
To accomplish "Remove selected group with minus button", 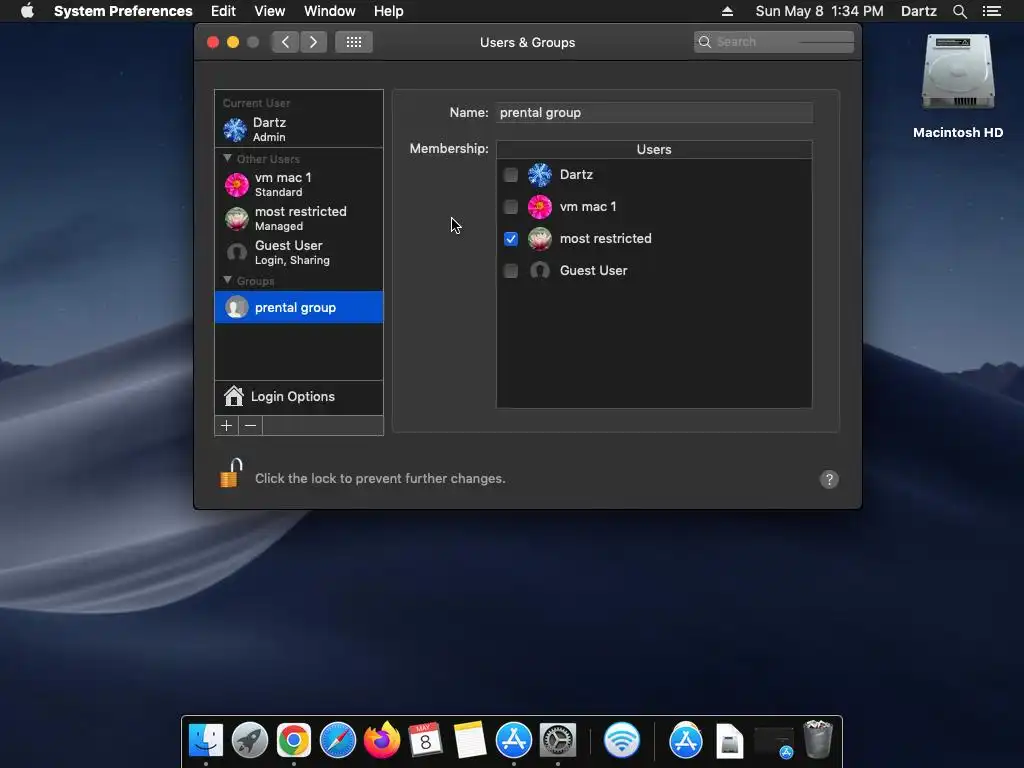I will tap(250, 426).
